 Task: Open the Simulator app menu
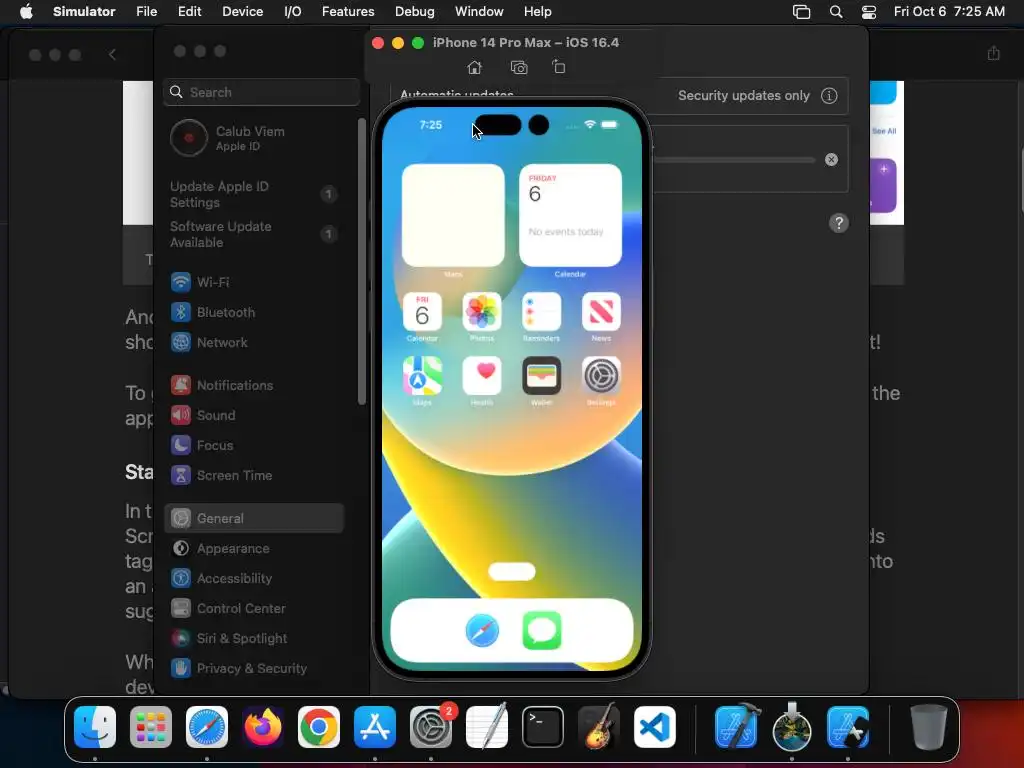(x=84, y=12)
